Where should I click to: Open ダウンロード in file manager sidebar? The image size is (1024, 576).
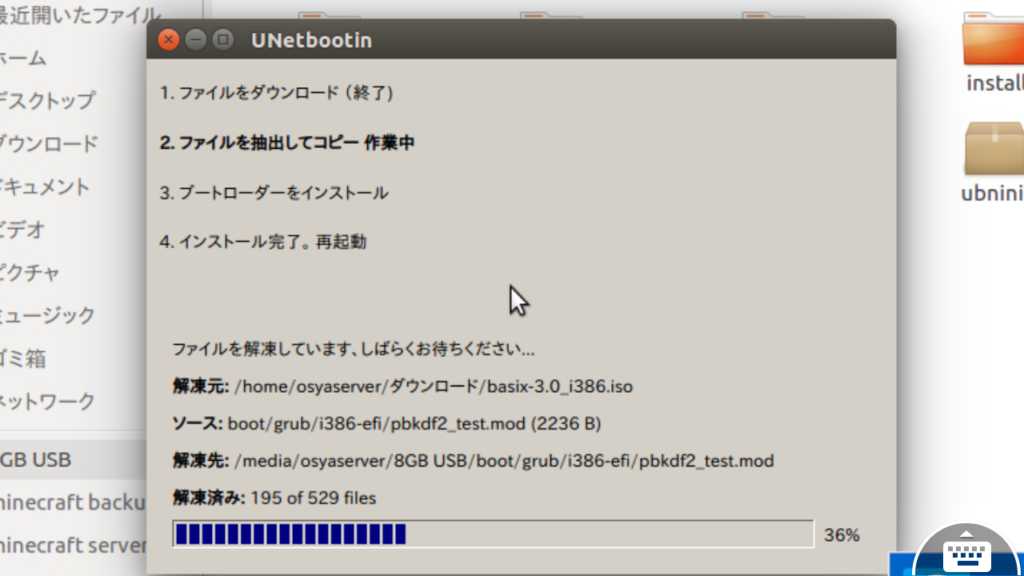tap(49, 144)
